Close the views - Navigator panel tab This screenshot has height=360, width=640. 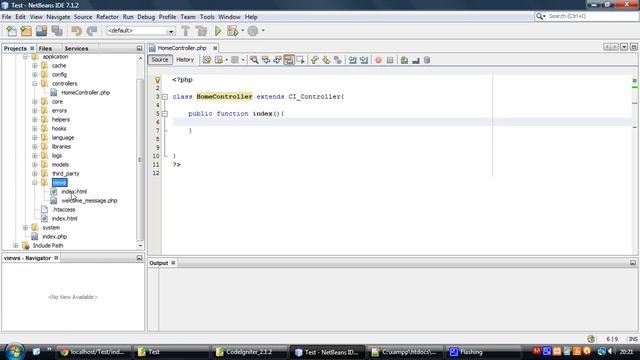(56, 258)
